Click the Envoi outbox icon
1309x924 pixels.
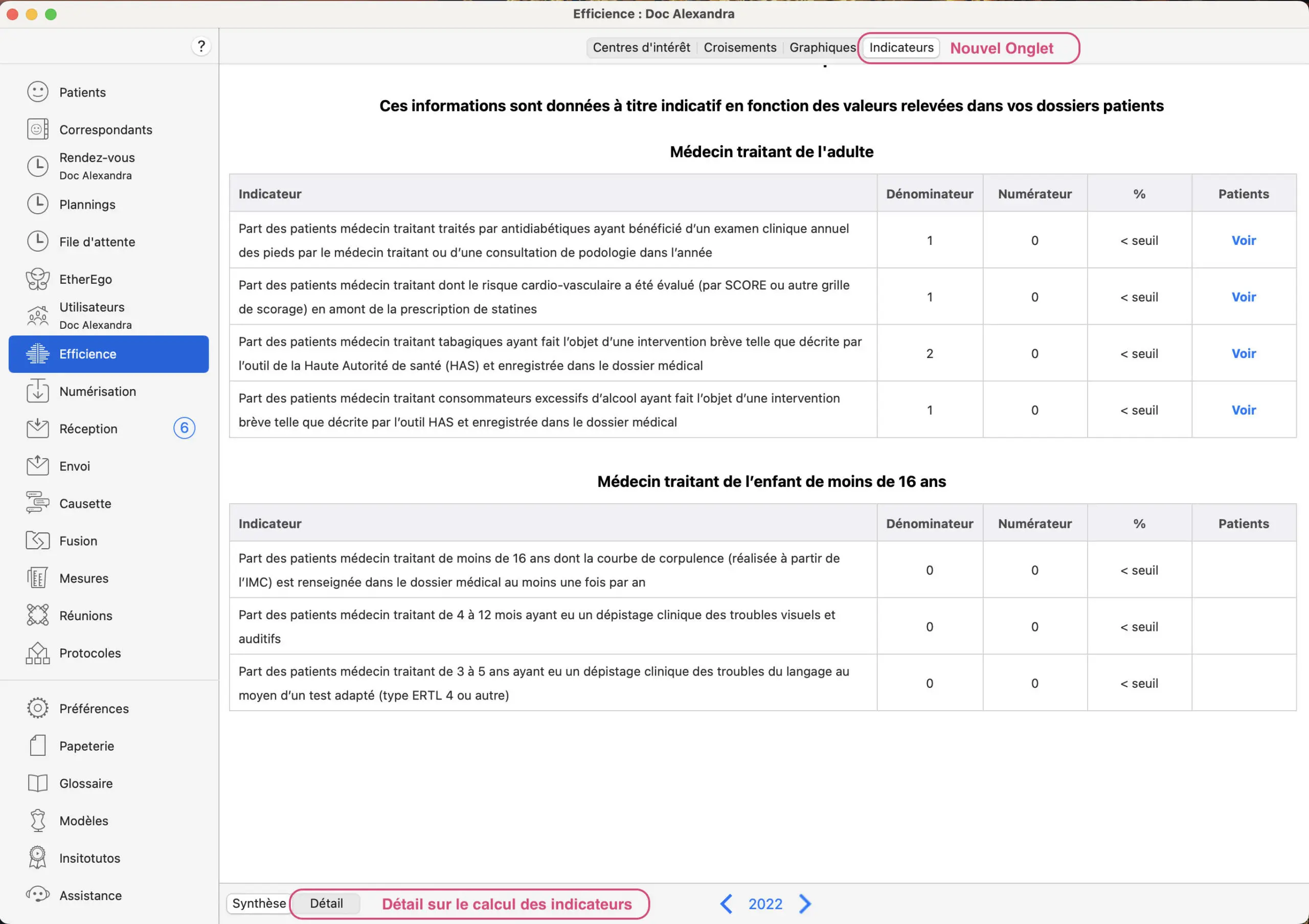coord(38,466)
